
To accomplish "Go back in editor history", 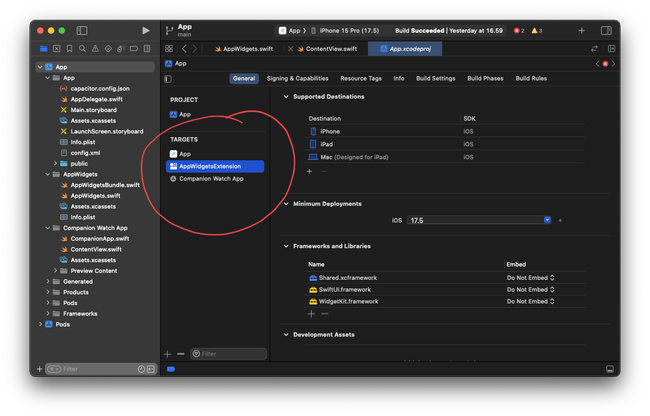I will [x=184, y=49].
